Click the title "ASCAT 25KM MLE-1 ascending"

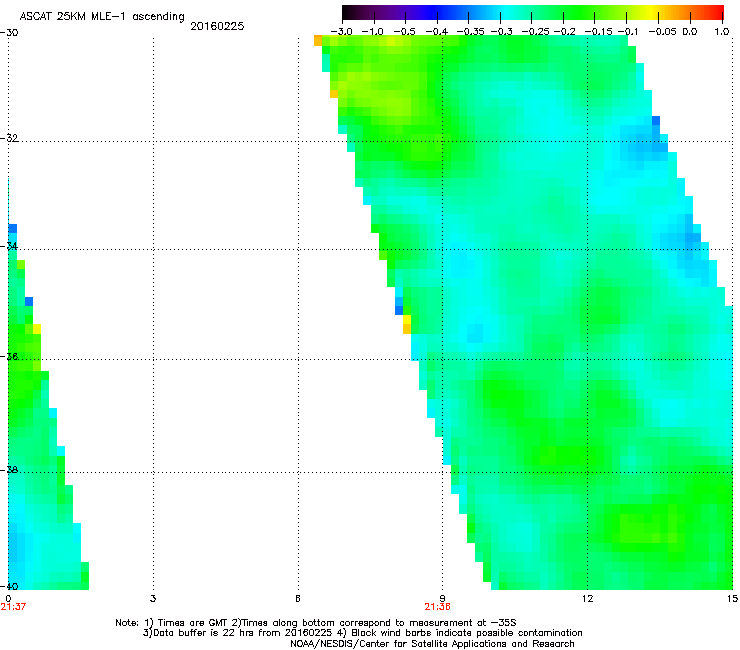click(102, 16)
